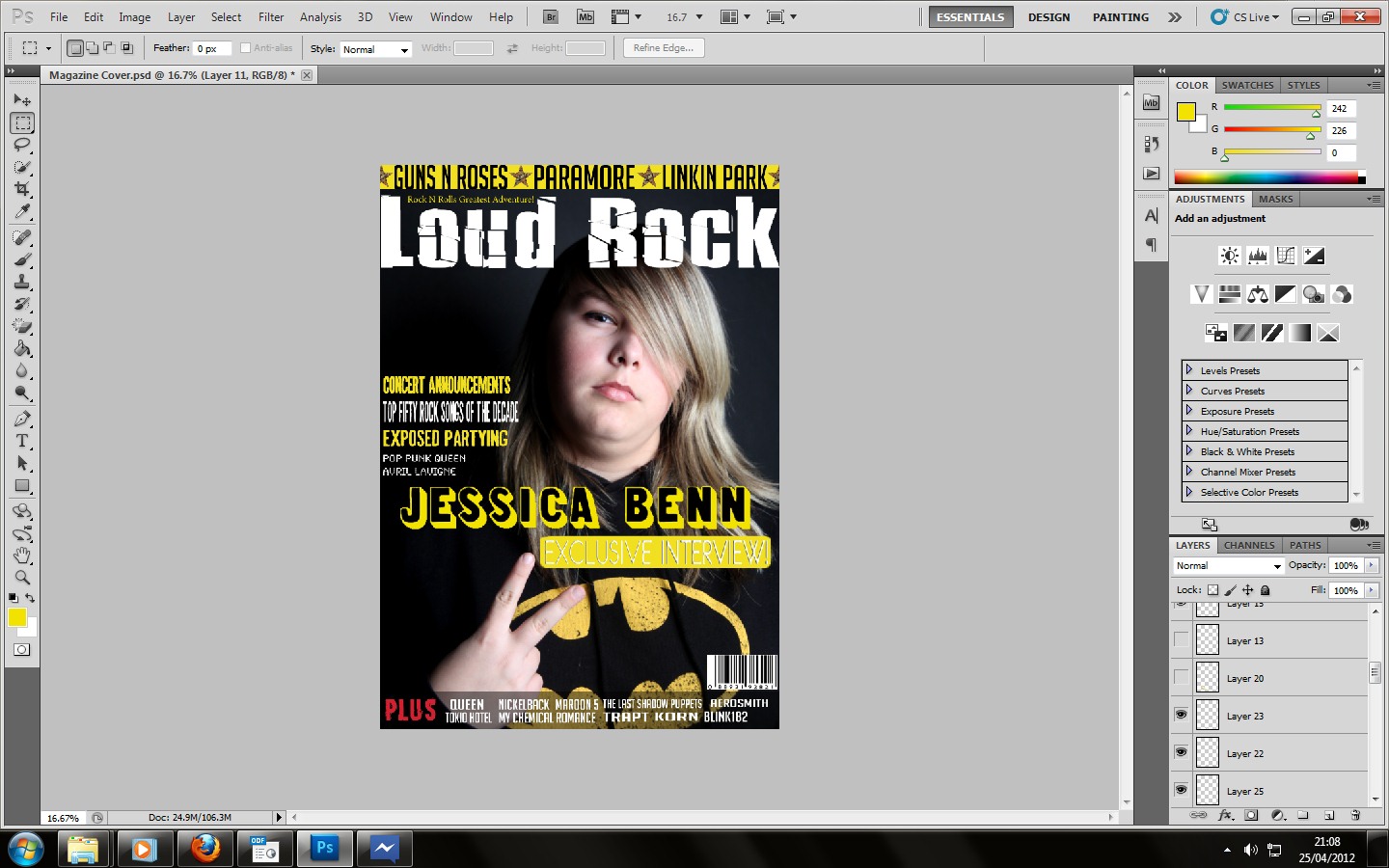Click the yellow foreground color swatch in Color panel
Viewport: 1389px width, 868px height.
(1186, 112)
